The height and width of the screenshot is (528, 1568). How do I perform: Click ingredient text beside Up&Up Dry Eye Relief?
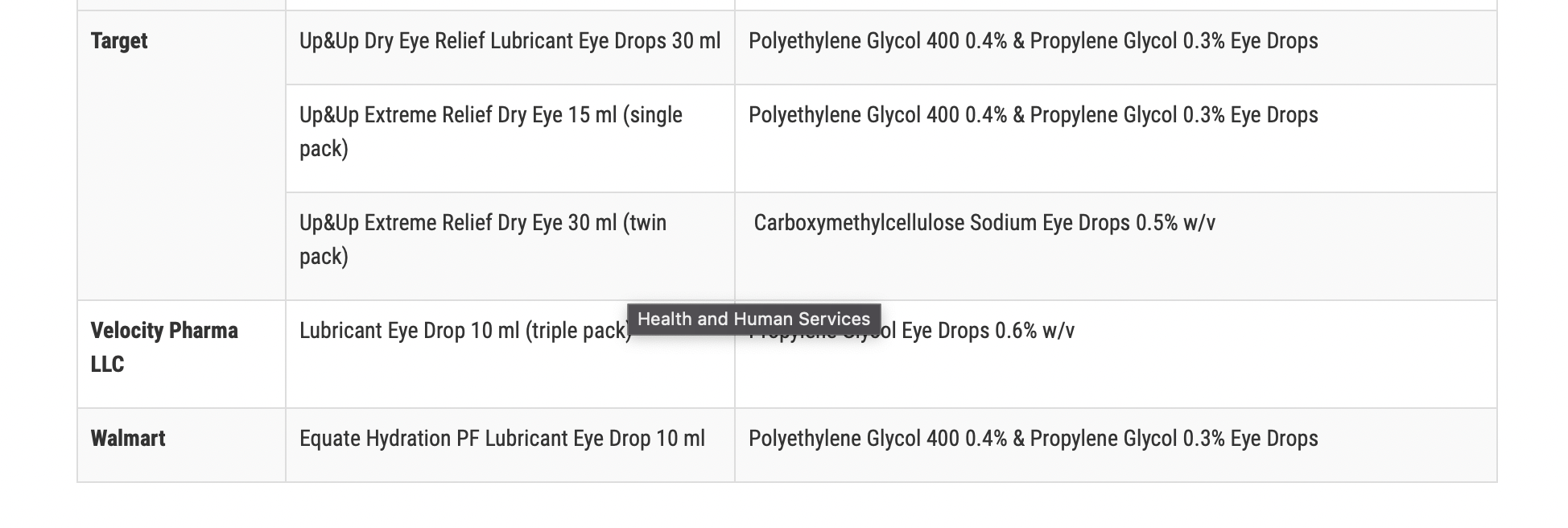point(1033,41)
